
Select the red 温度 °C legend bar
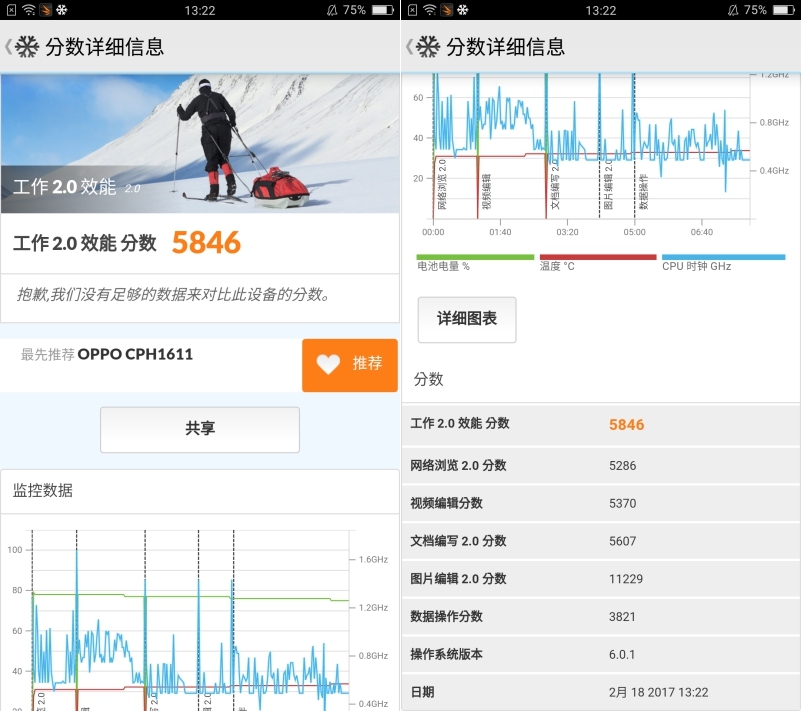click(598, 257)
